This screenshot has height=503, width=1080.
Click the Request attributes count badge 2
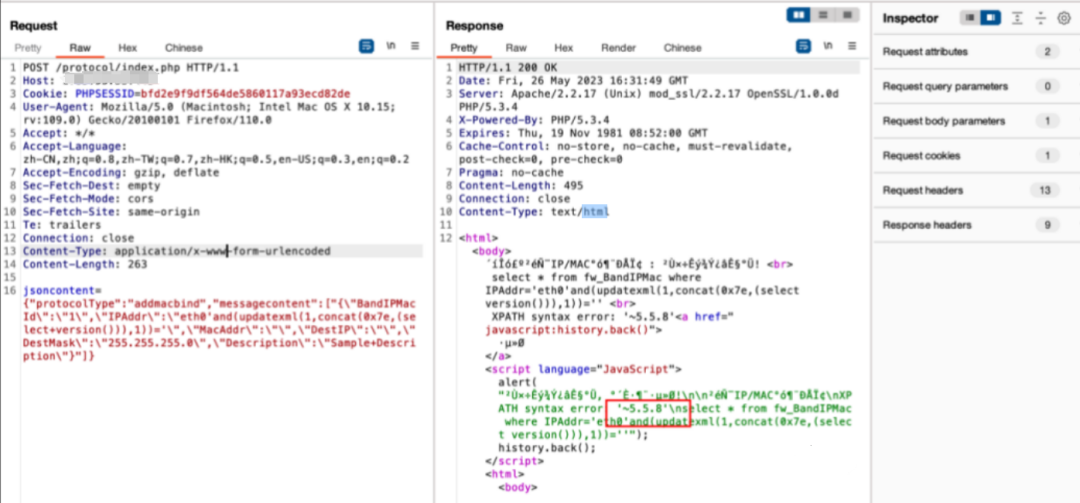1047,52
